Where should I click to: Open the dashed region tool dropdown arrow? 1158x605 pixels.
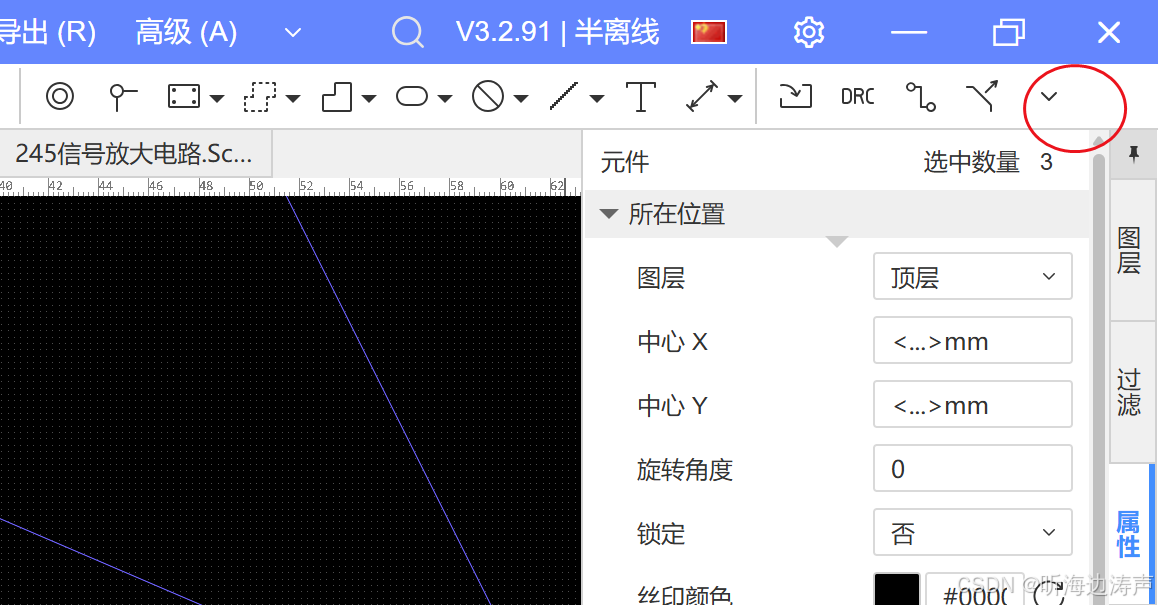click(293, 98)
